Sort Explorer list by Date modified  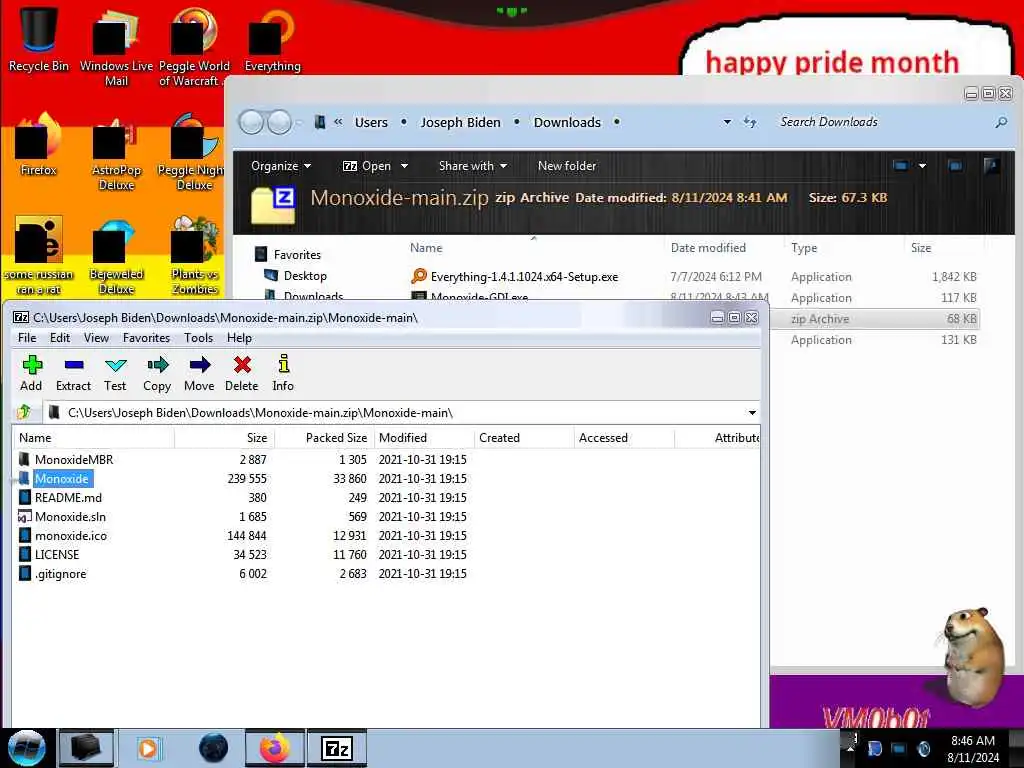point(708,248)
